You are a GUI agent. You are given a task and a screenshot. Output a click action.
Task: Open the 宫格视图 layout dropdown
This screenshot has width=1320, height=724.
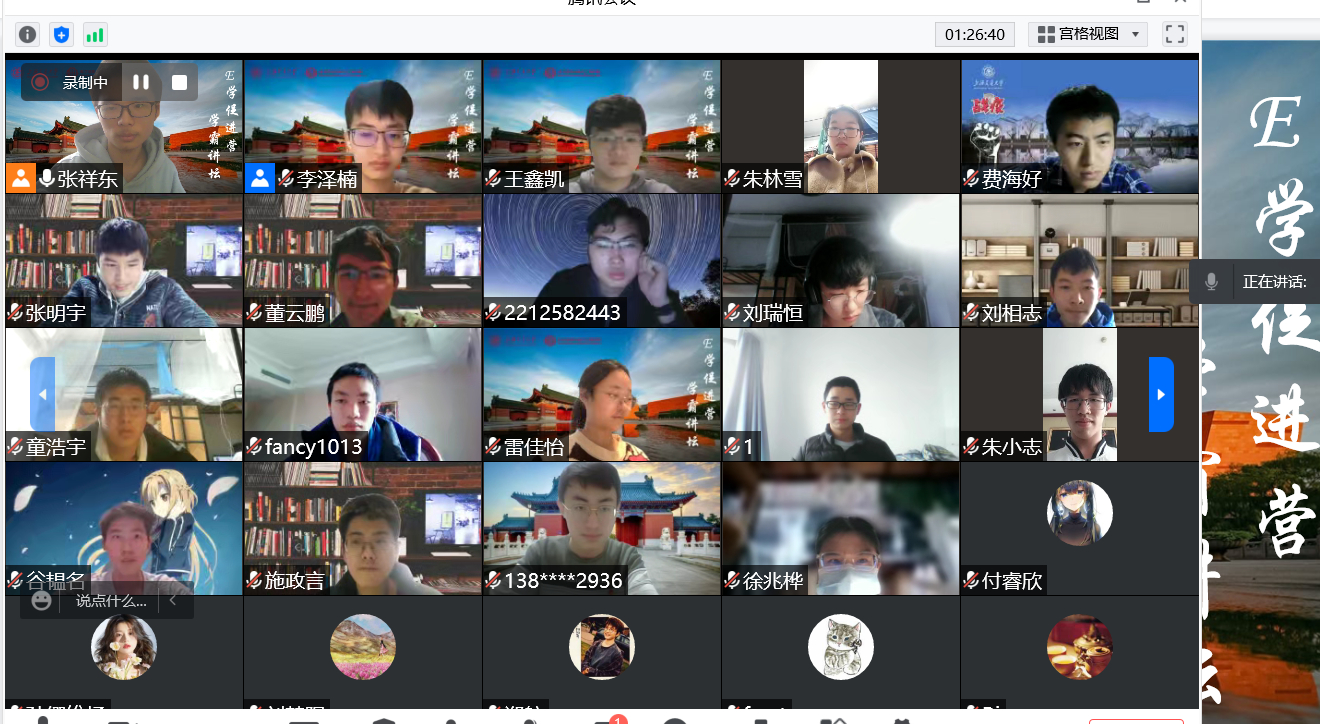(1088, 34)
